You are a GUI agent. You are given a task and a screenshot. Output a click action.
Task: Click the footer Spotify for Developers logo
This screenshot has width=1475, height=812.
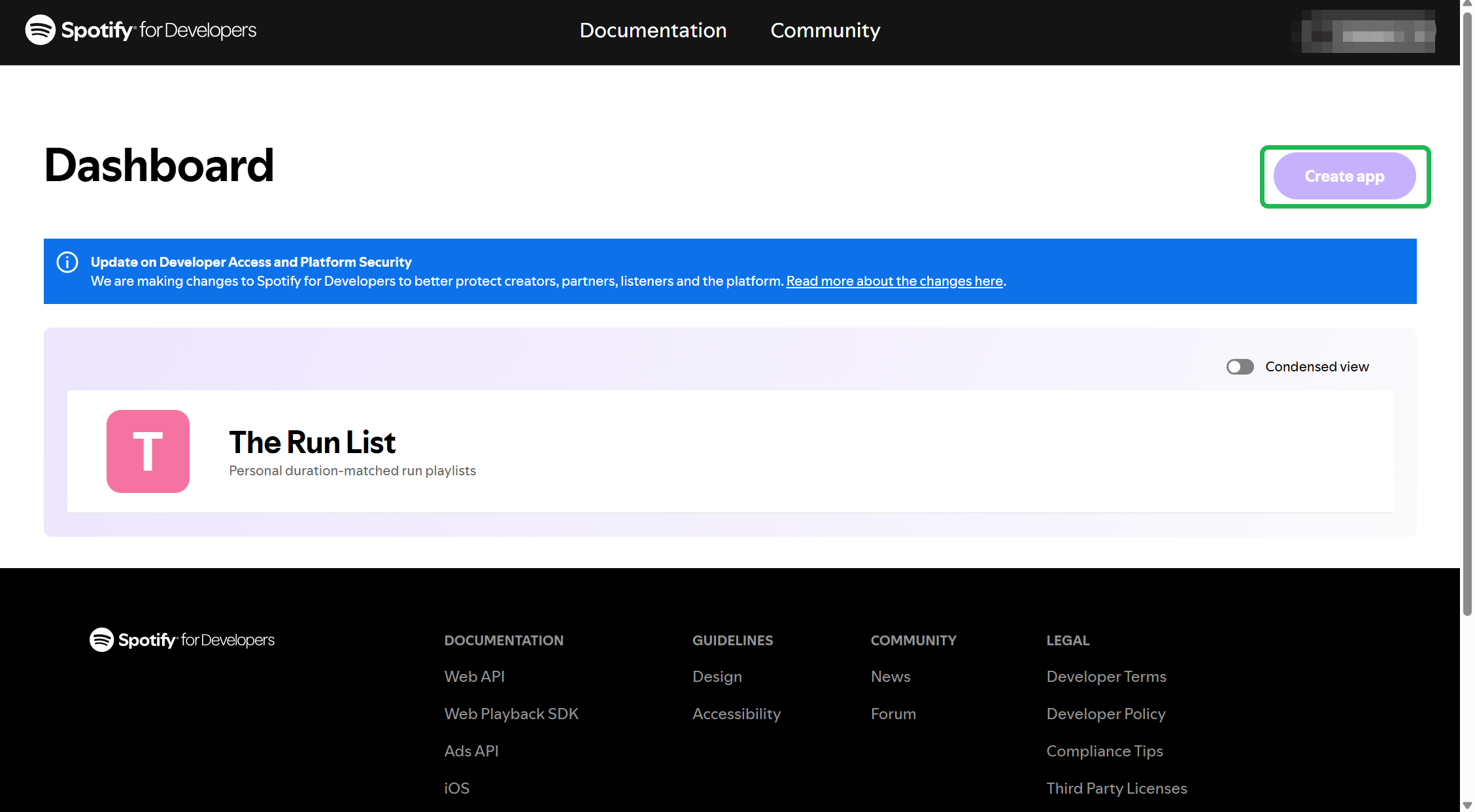(182, 639)
